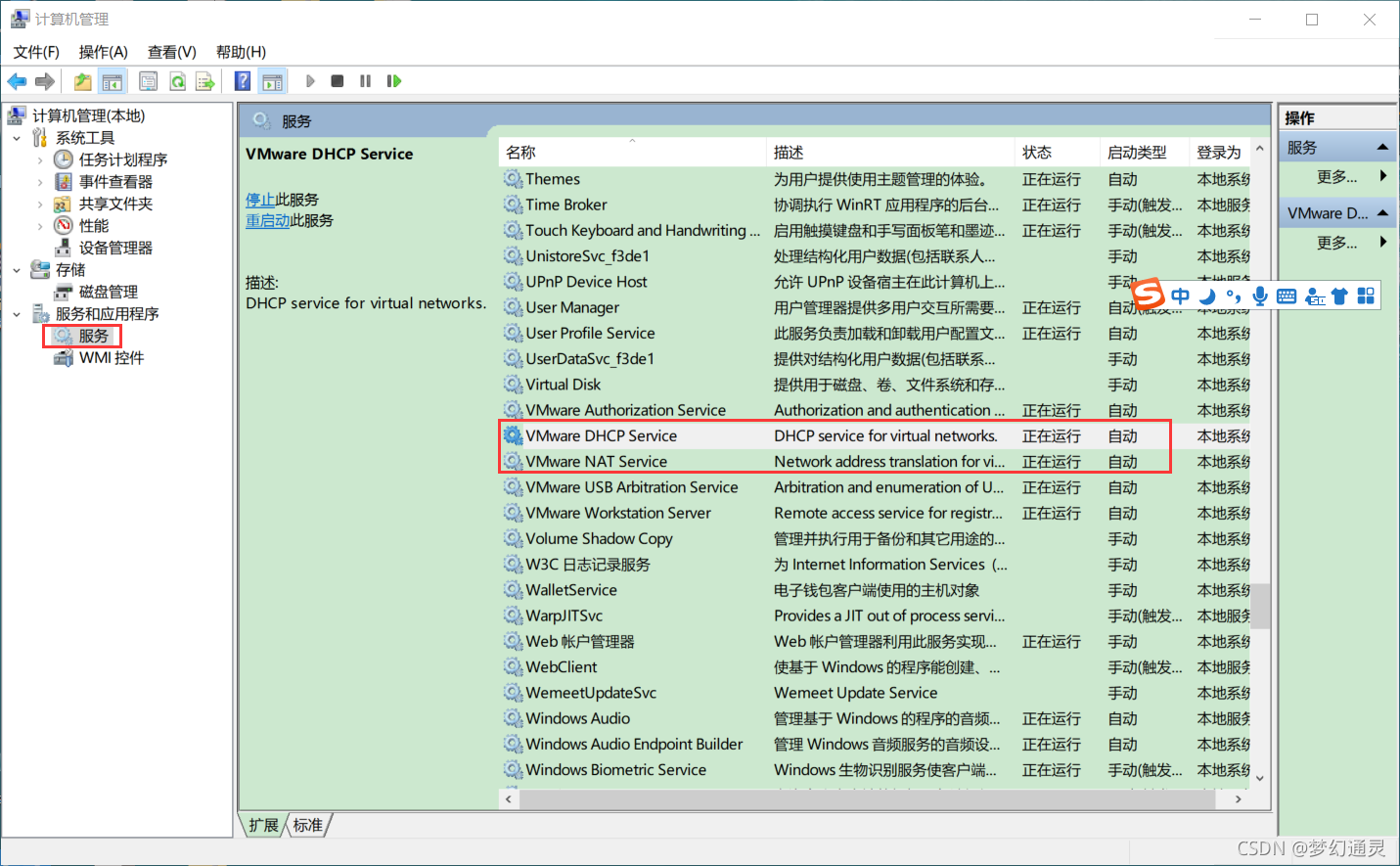1400x866 pixels.
Task: Open Help via the blue question-mark icon
Action: coord(243,81)
